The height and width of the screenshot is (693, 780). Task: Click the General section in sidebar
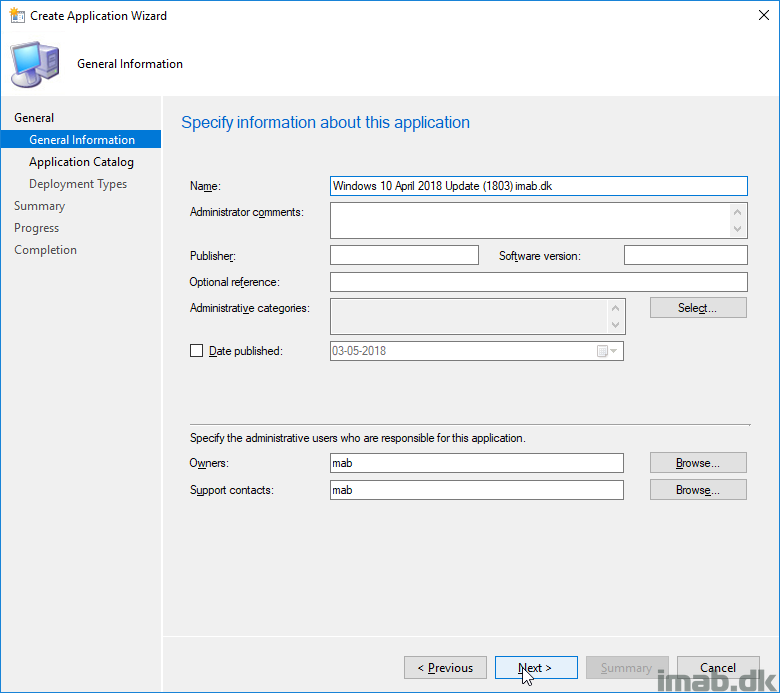point(34,118)
